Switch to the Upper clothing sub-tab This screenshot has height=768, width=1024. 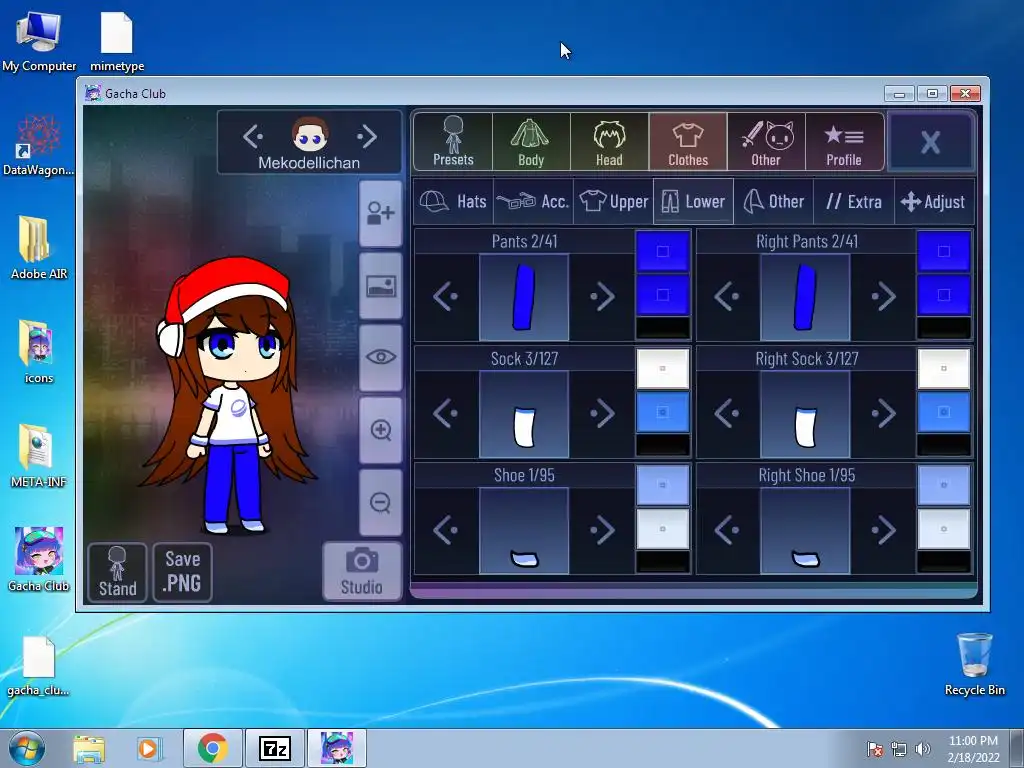coord(613,201)
